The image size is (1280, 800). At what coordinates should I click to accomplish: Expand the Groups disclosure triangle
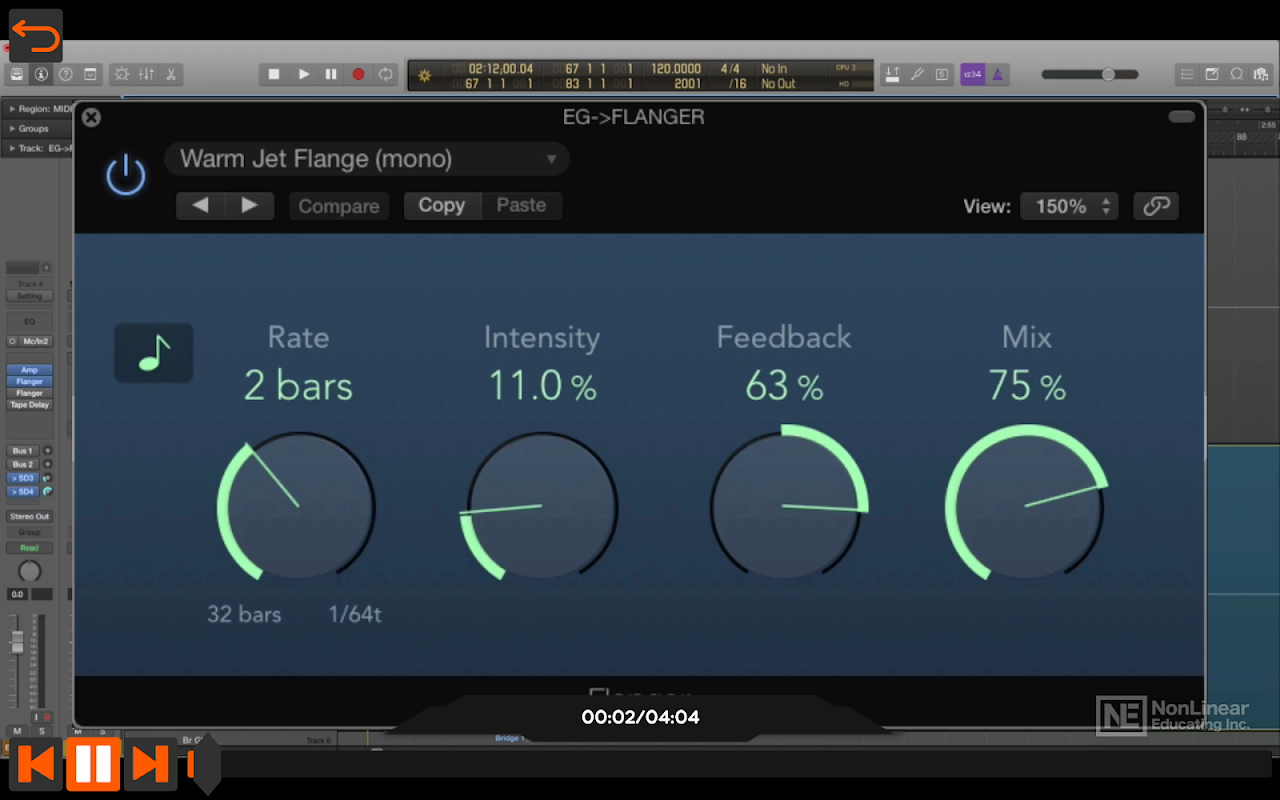point(12,128)
